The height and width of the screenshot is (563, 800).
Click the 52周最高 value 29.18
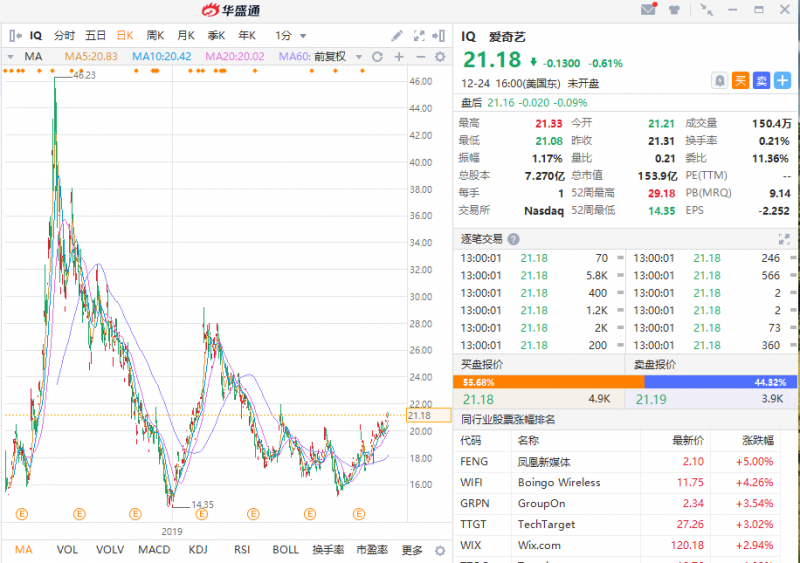(x=661, y=193)
